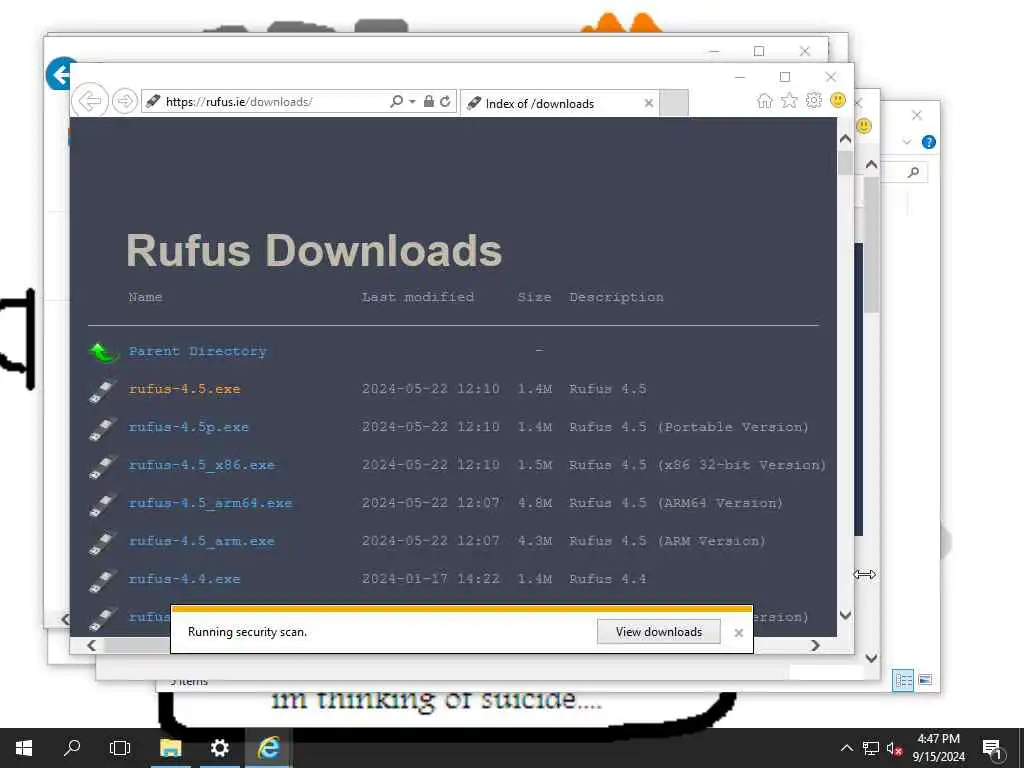Click the blue back arrow in background window

pyautogui.click(x=59, y=74)
